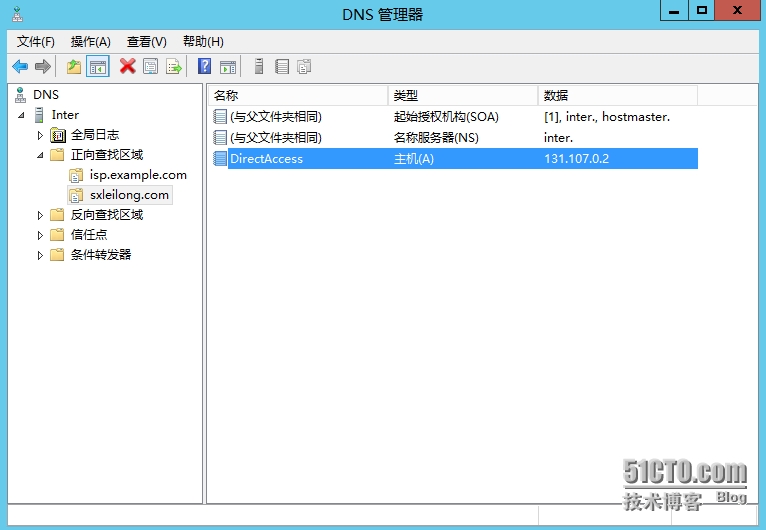Select the 正向查找区域 tree label

point(107,155)
